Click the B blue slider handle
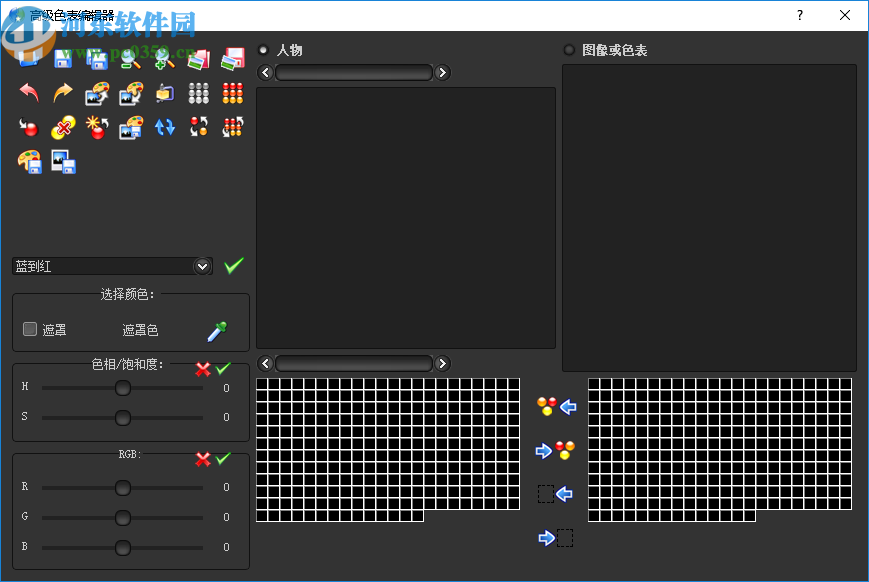Image resolution: width=869 pixels, height=582 pixels. coord(123,548)
